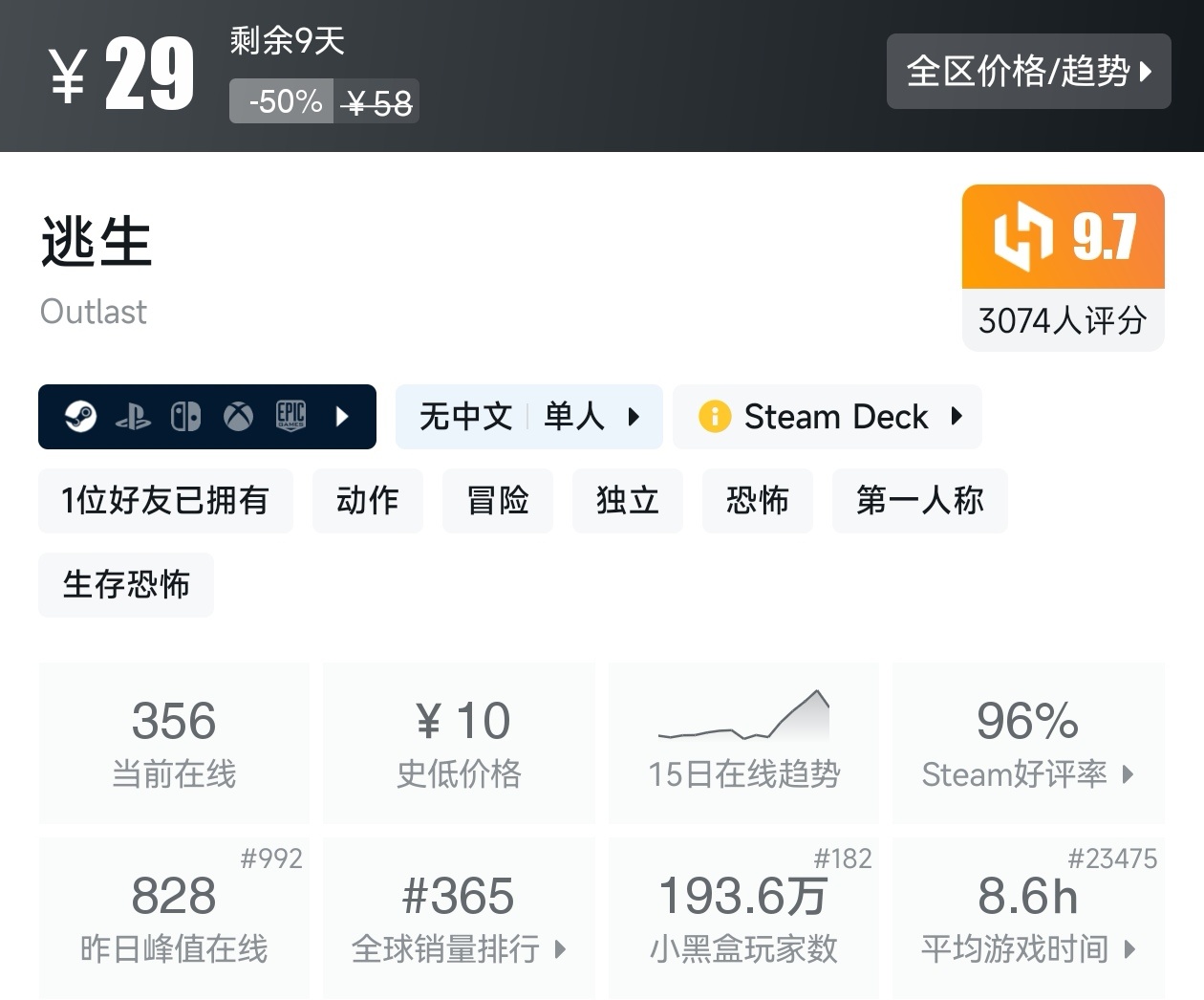
Task: Toggle the 独立 genre tag filter
Action: point(627,500)
